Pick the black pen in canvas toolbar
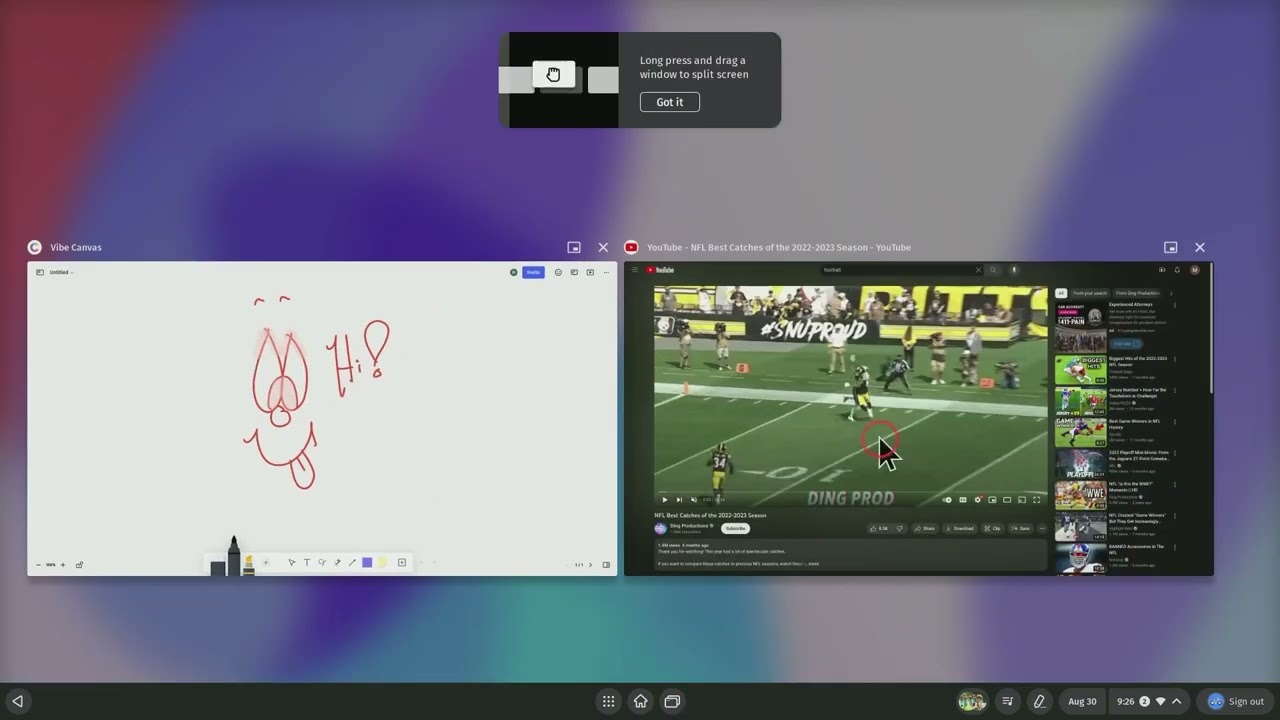 coord(233,558)
